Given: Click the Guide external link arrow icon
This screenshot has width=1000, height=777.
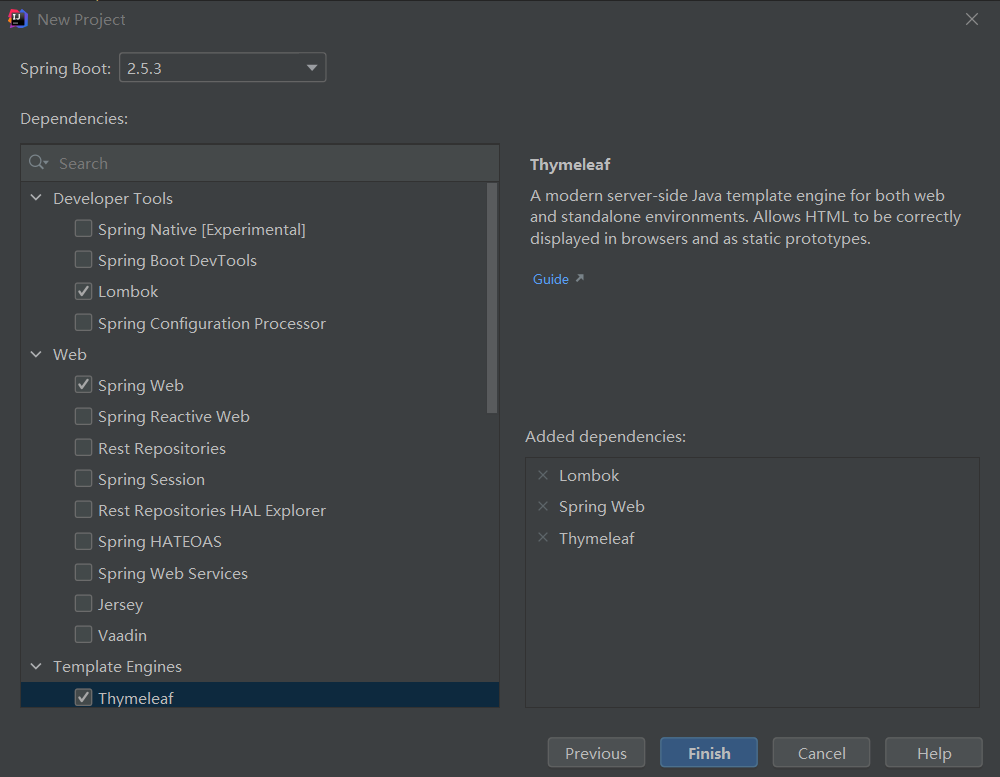Looking at the screenshot, I should 580,278.
